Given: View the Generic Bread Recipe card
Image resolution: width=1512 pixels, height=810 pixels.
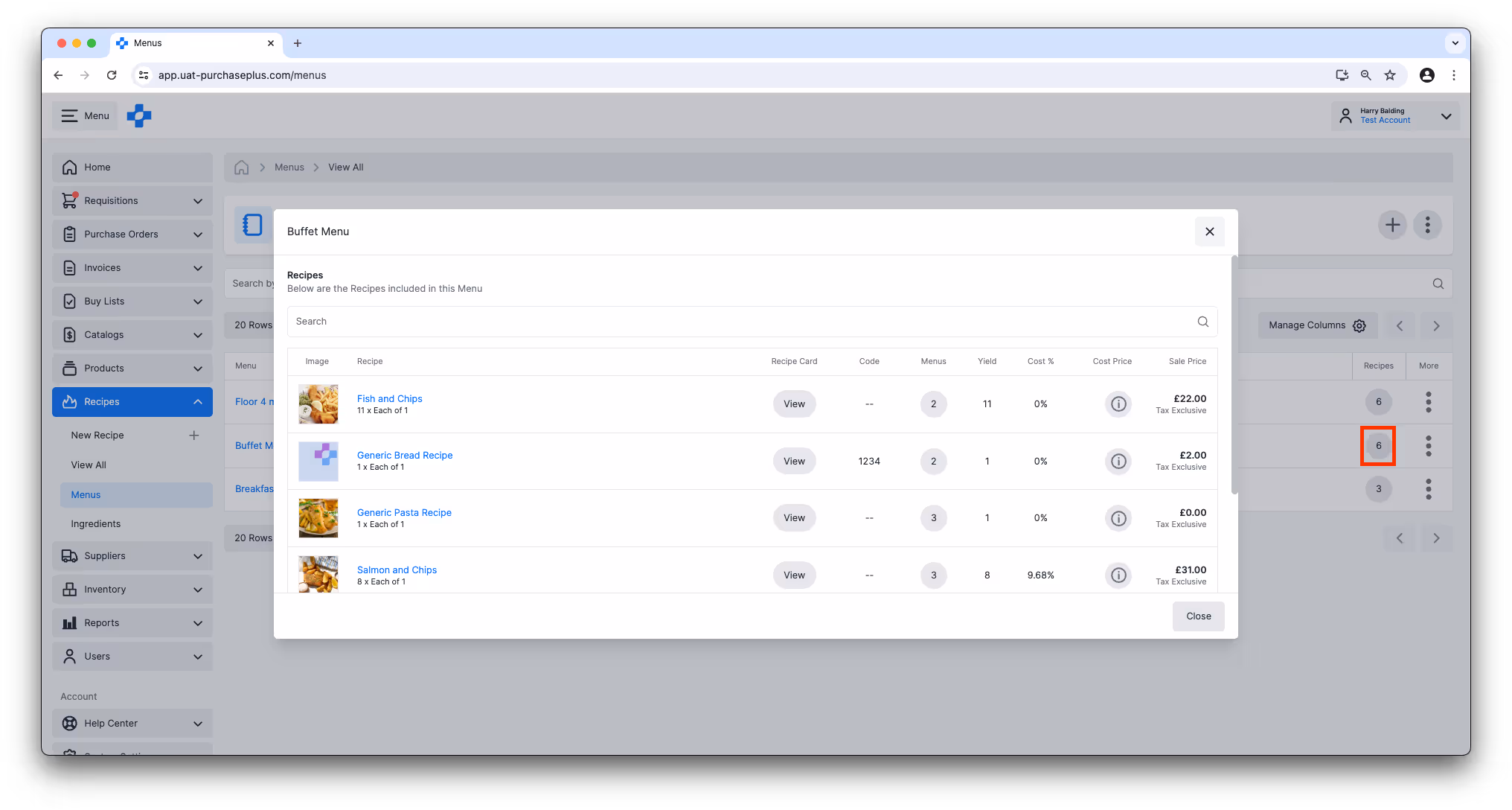Looking at the screenshot, I should (x=794, y=462).
